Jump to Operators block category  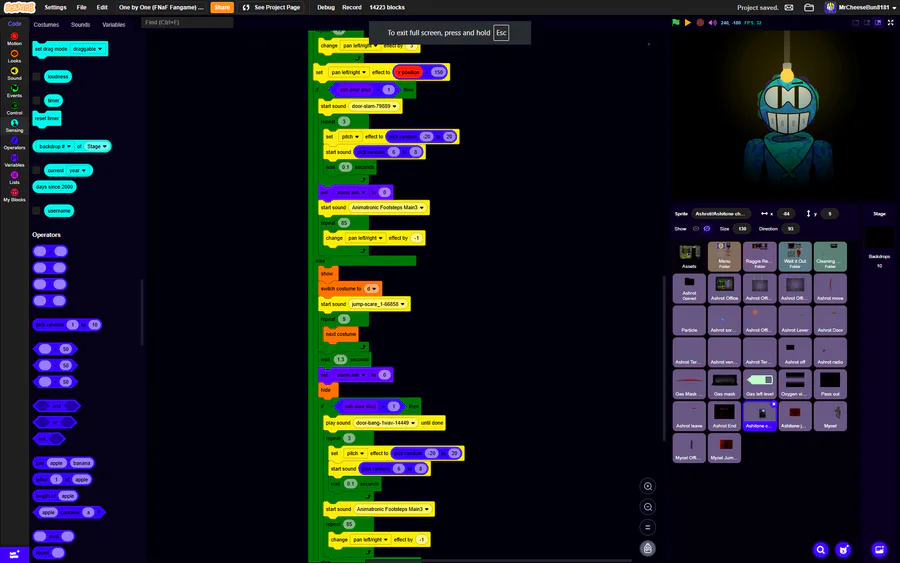click(14, 143)
